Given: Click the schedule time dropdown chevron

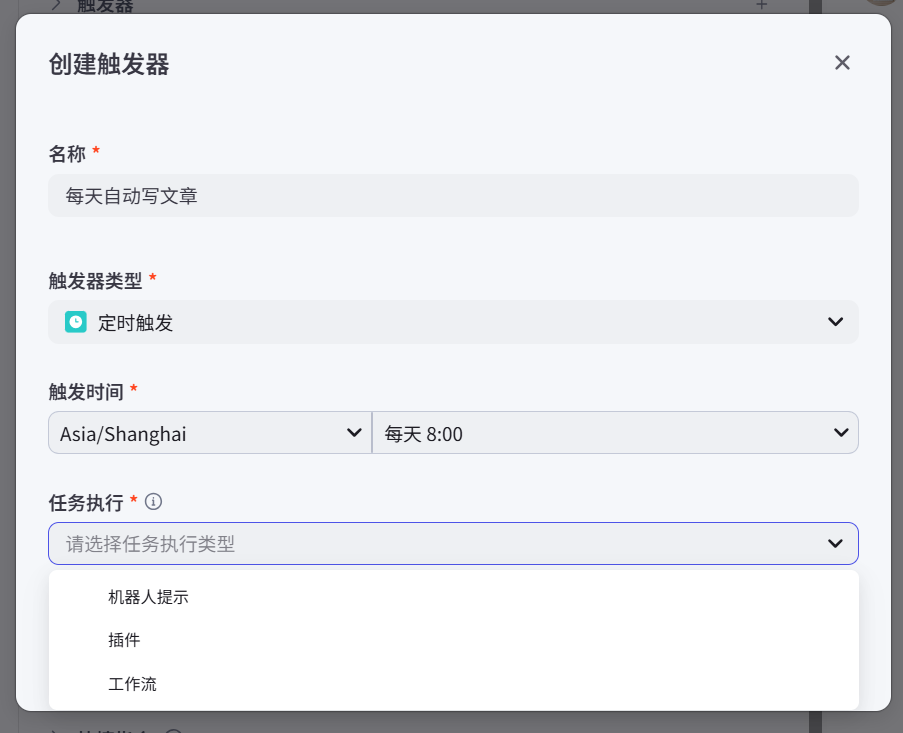Looking at the screenshot, I should click(x=841, y=432).
